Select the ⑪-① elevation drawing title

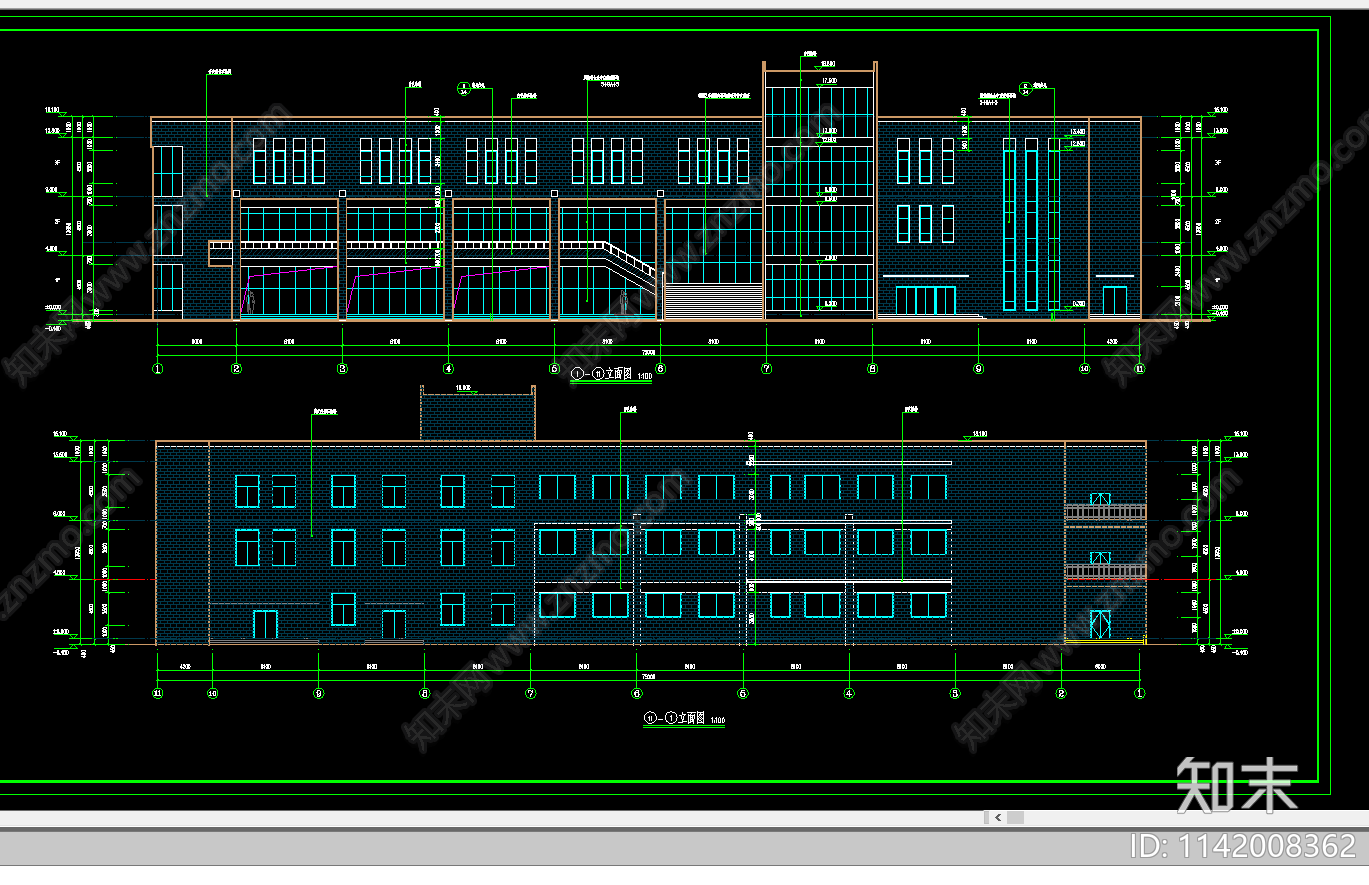coord(685,718)
